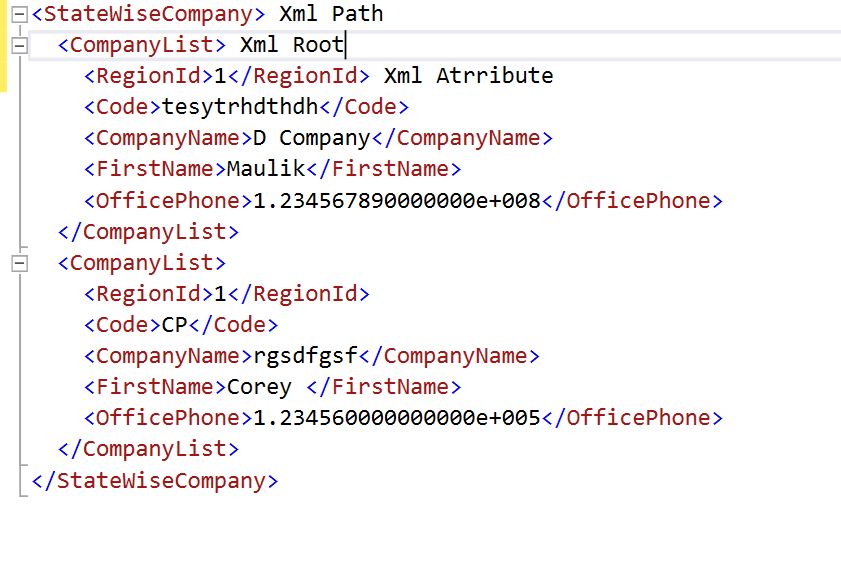Screen dimensions: 841x561
Task: Click the OfficePhone value 1.234567890000000e+008
Action: [x=397, y=201]
